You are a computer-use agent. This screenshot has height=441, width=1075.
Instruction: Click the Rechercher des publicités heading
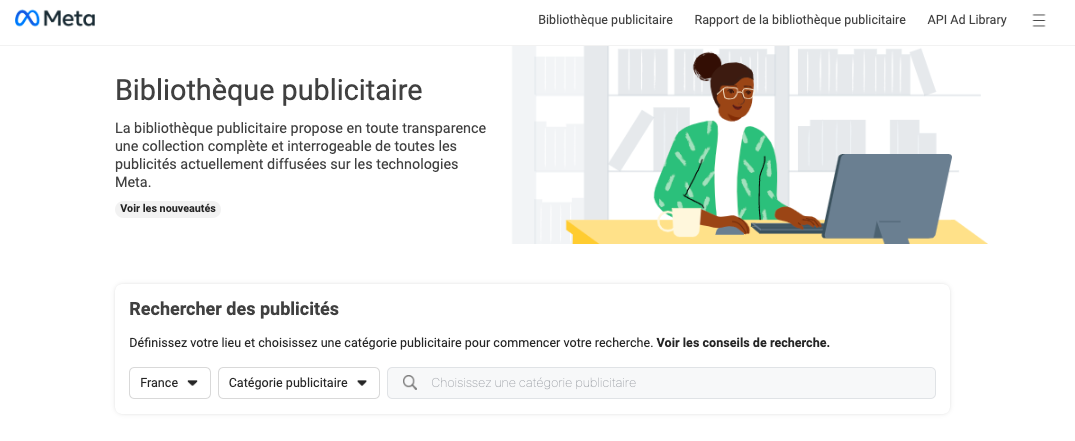[234, 308]
